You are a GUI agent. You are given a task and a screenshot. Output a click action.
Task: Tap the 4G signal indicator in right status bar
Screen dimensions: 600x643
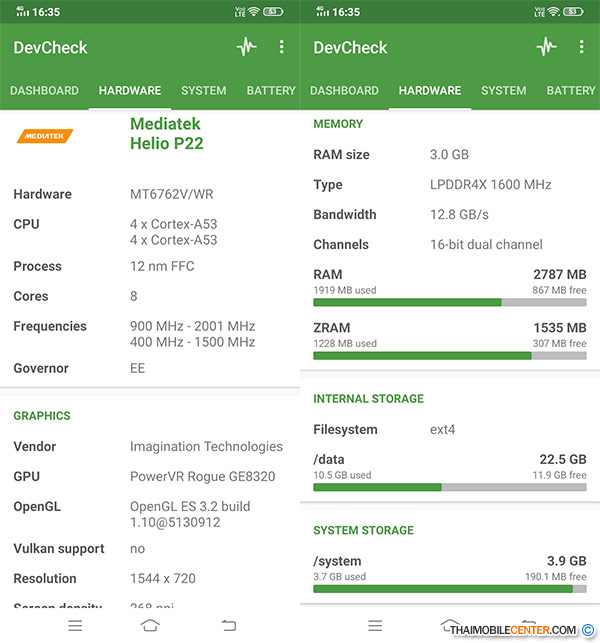click(323, 11)
